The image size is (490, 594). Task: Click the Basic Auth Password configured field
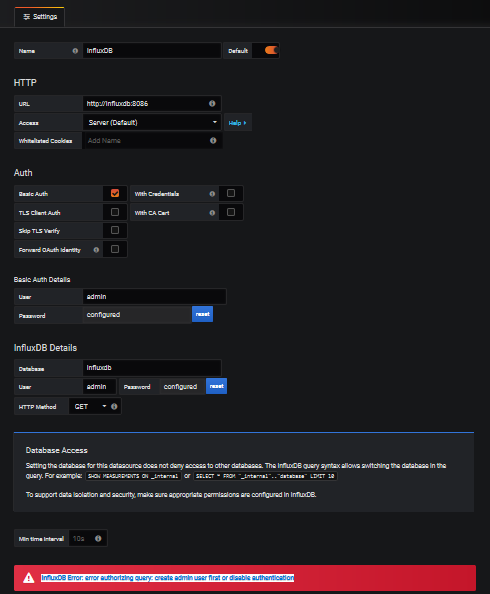(x=137, y=315)
